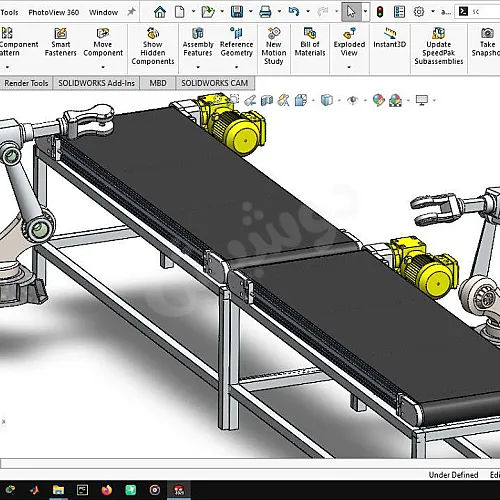
Task: Open the File Properties icon
Action: click(x=399, y=12)
